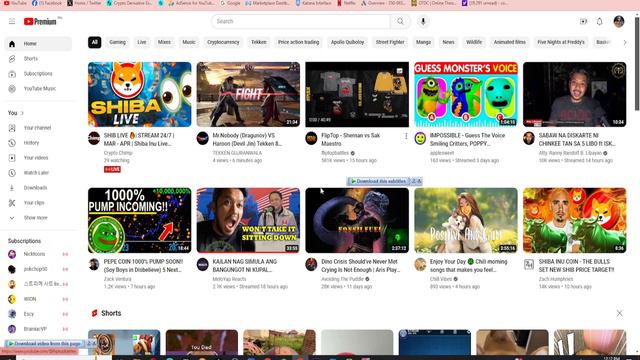Open the WION subscription channel

point(38,299)
